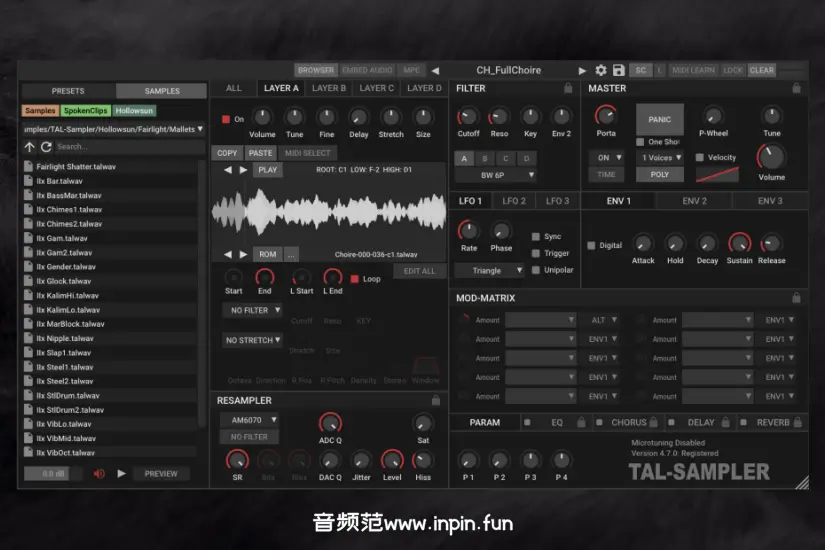Screen dimensions: 825x550
Task: Click next arrow beside ROM button
Action: (243, 254)
